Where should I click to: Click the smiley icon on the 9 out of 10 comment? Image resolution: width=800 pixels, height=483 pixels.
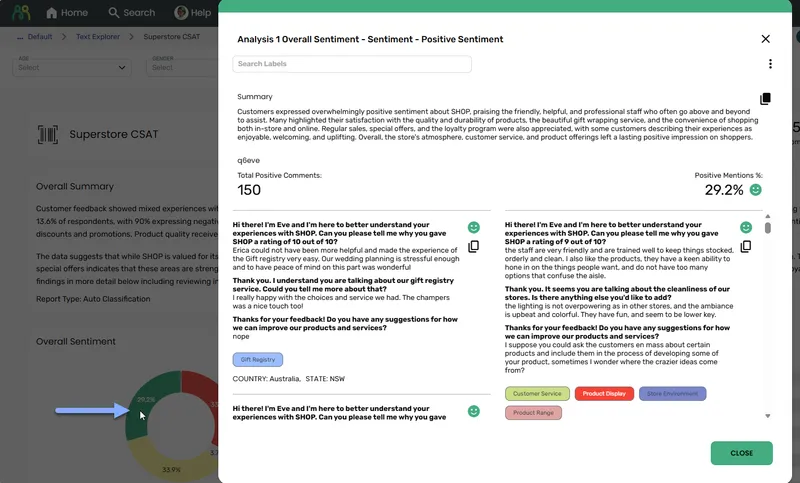[x=746, y=227]
